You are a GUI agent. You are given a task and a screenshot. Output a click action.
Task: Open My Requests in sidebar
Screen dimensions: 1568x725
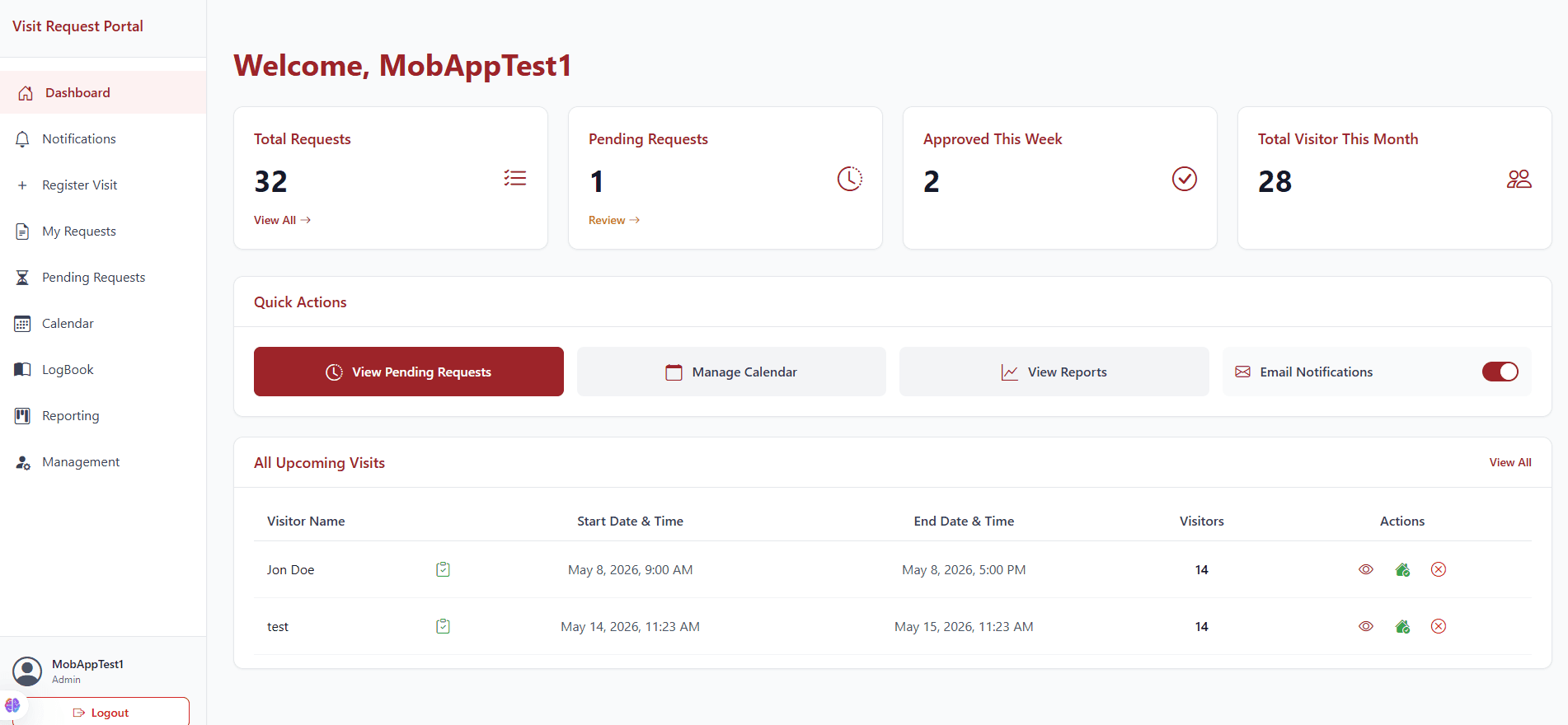(103, 232)
